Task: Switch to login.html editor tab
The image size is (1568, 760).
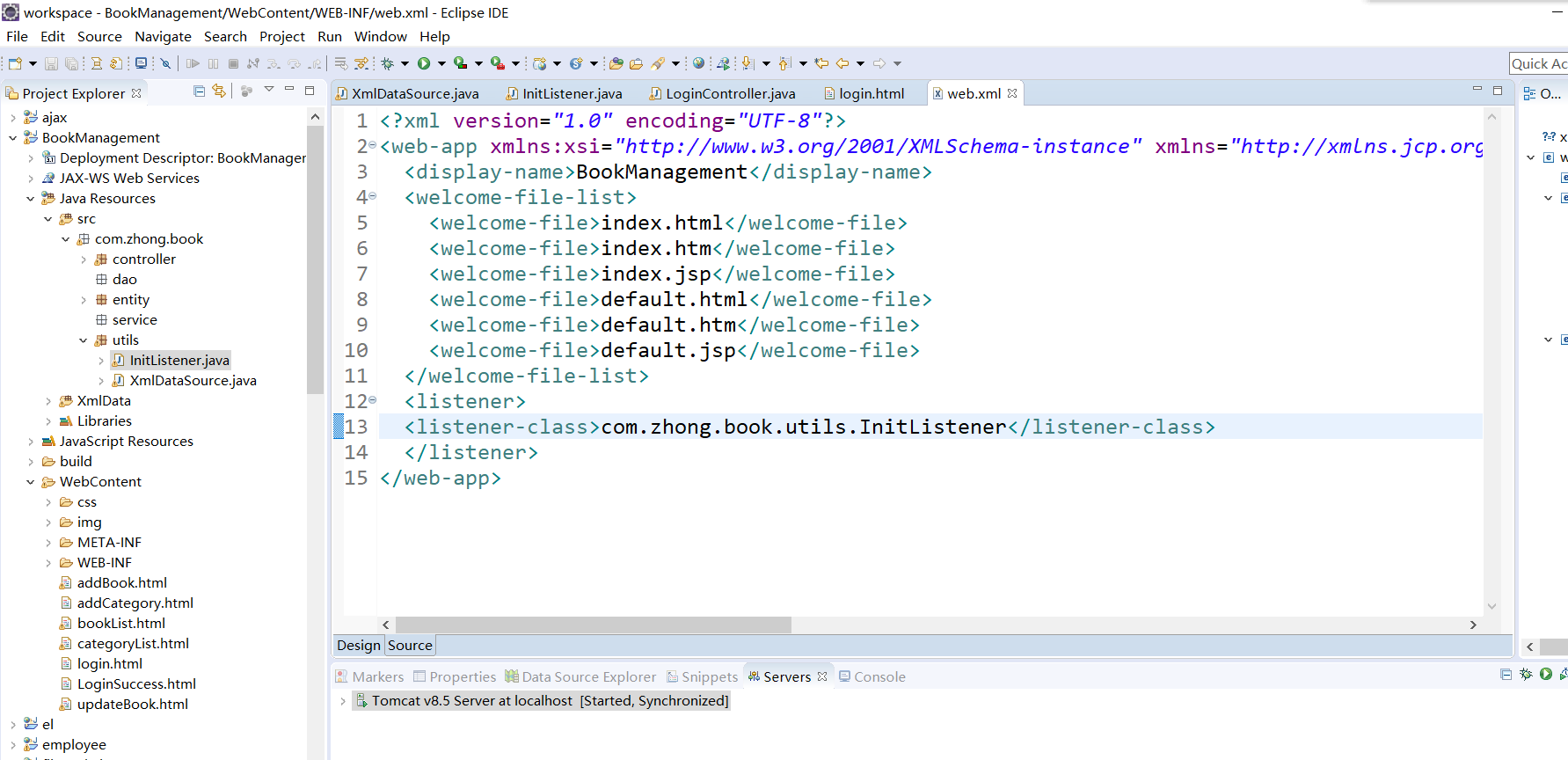Action: 864,93
